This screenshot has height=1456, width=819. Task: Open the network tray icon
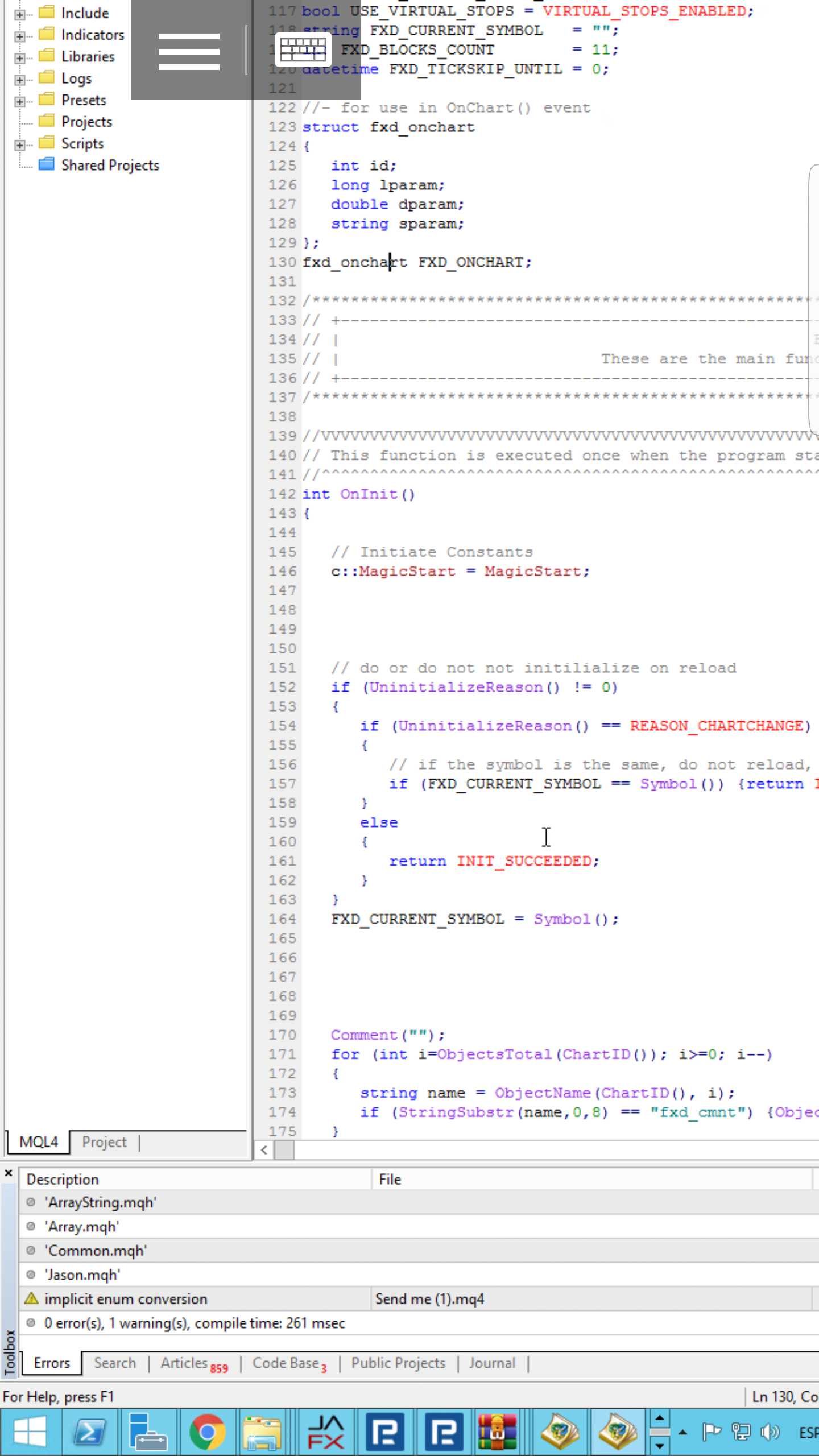click(x=741, y=1432)
